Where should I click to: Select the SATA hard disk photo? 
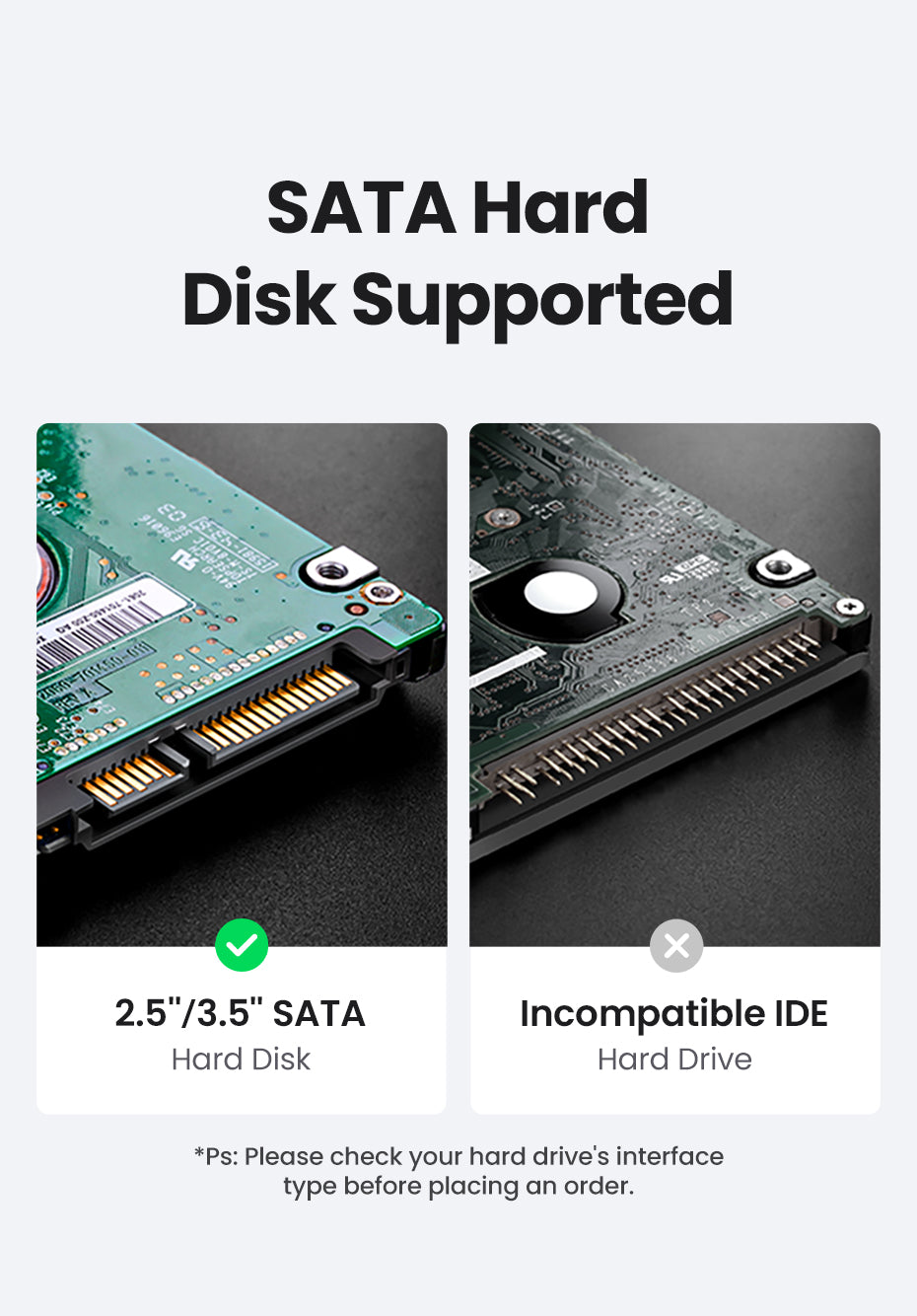242,685
